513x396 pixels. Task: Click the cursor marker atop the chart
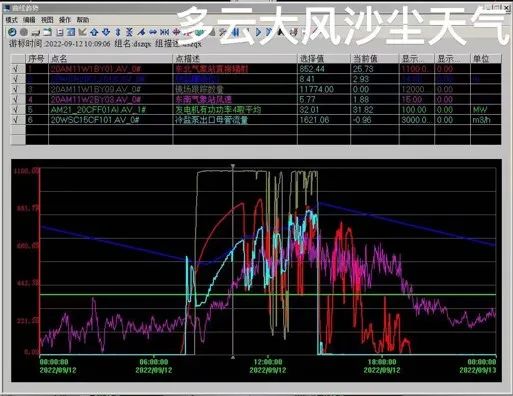coord(233,166)
